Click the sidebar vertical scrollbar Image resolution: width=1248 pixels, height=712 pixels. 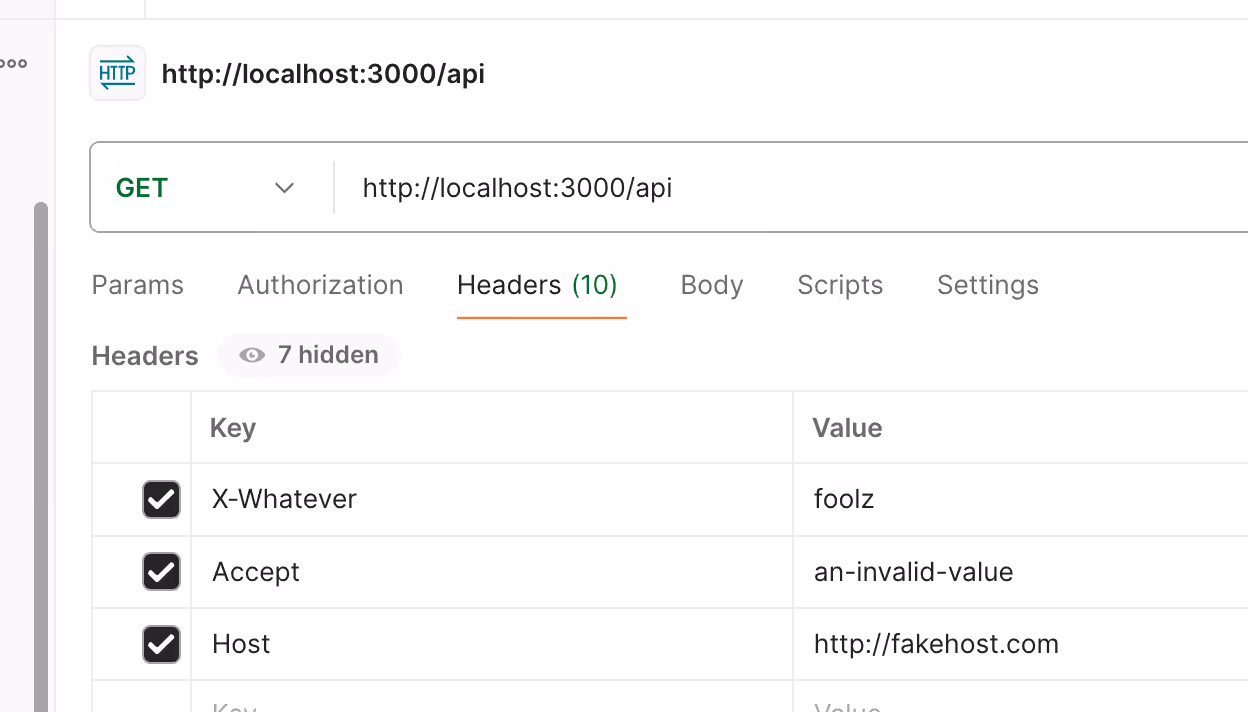point(41,456)
